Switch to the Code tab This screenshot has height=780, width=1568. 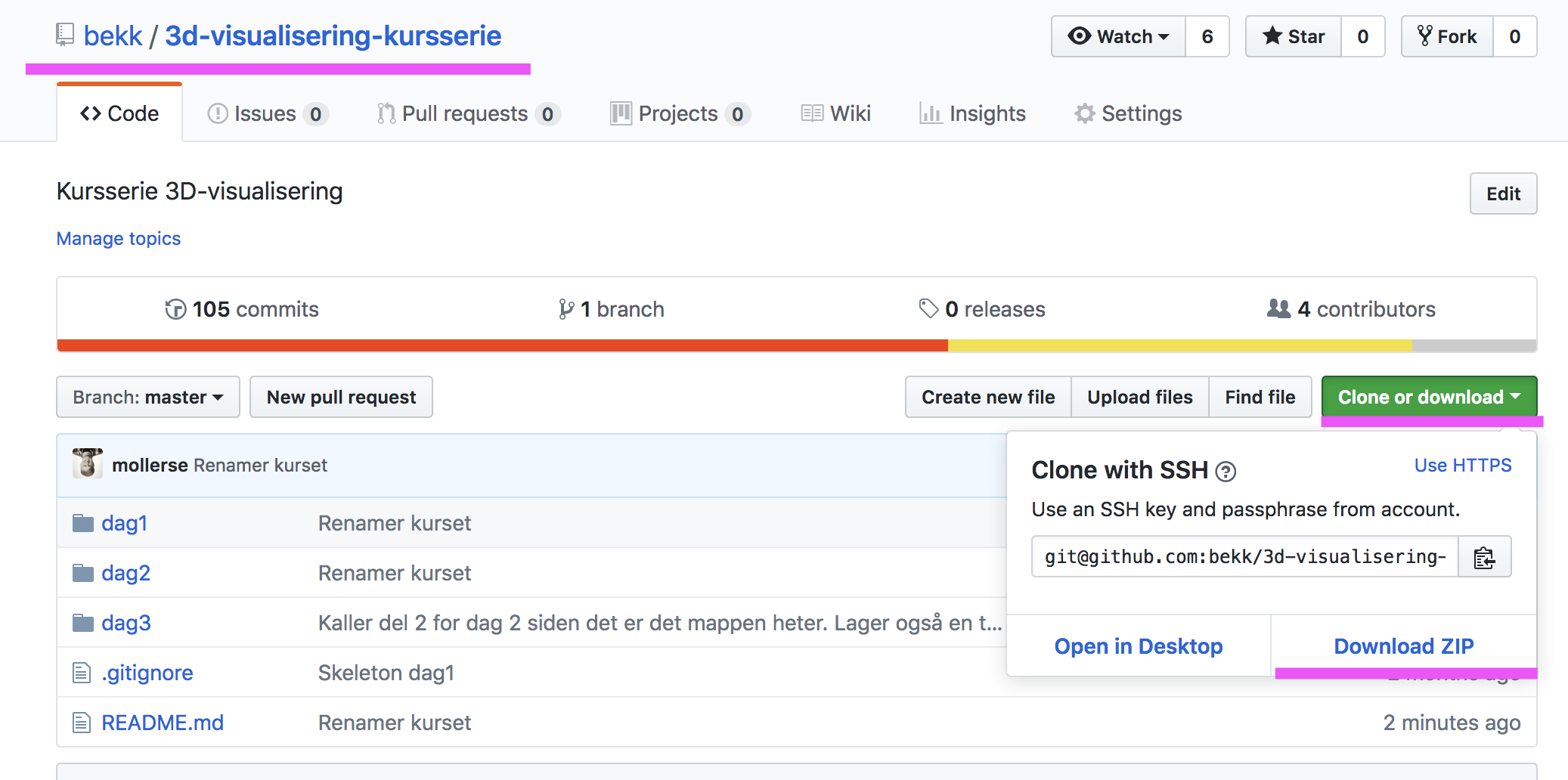click(x=119, y=113)
